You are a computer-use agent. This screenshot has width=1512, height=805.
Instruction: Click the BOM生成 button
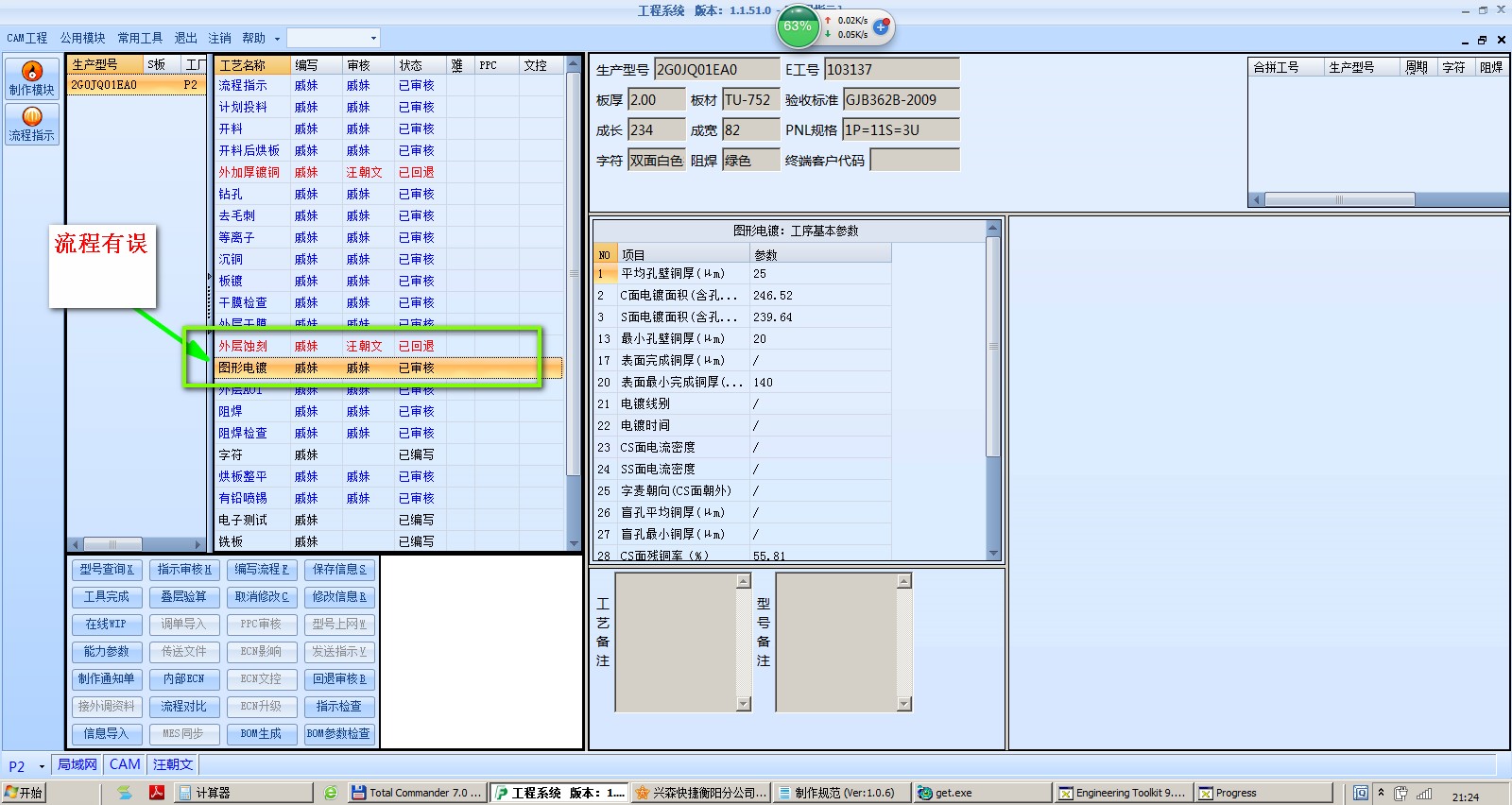pos(262,734)
